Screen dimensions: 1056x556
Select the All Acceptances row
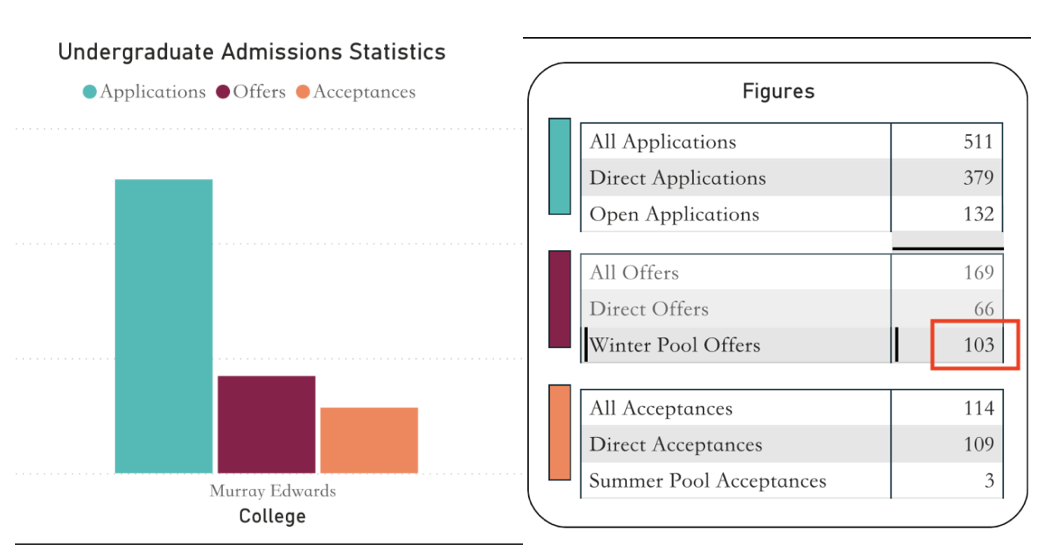pyautogui.click(x=660, y=408)
